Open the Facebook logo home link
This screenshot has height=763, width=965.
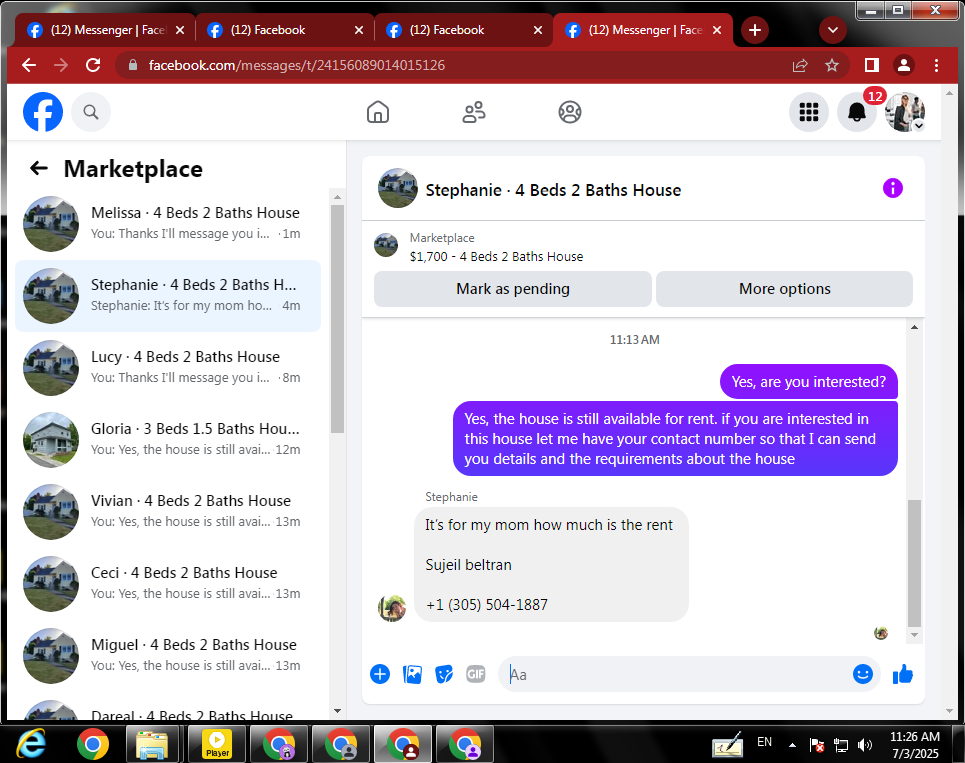click(43, 112)
